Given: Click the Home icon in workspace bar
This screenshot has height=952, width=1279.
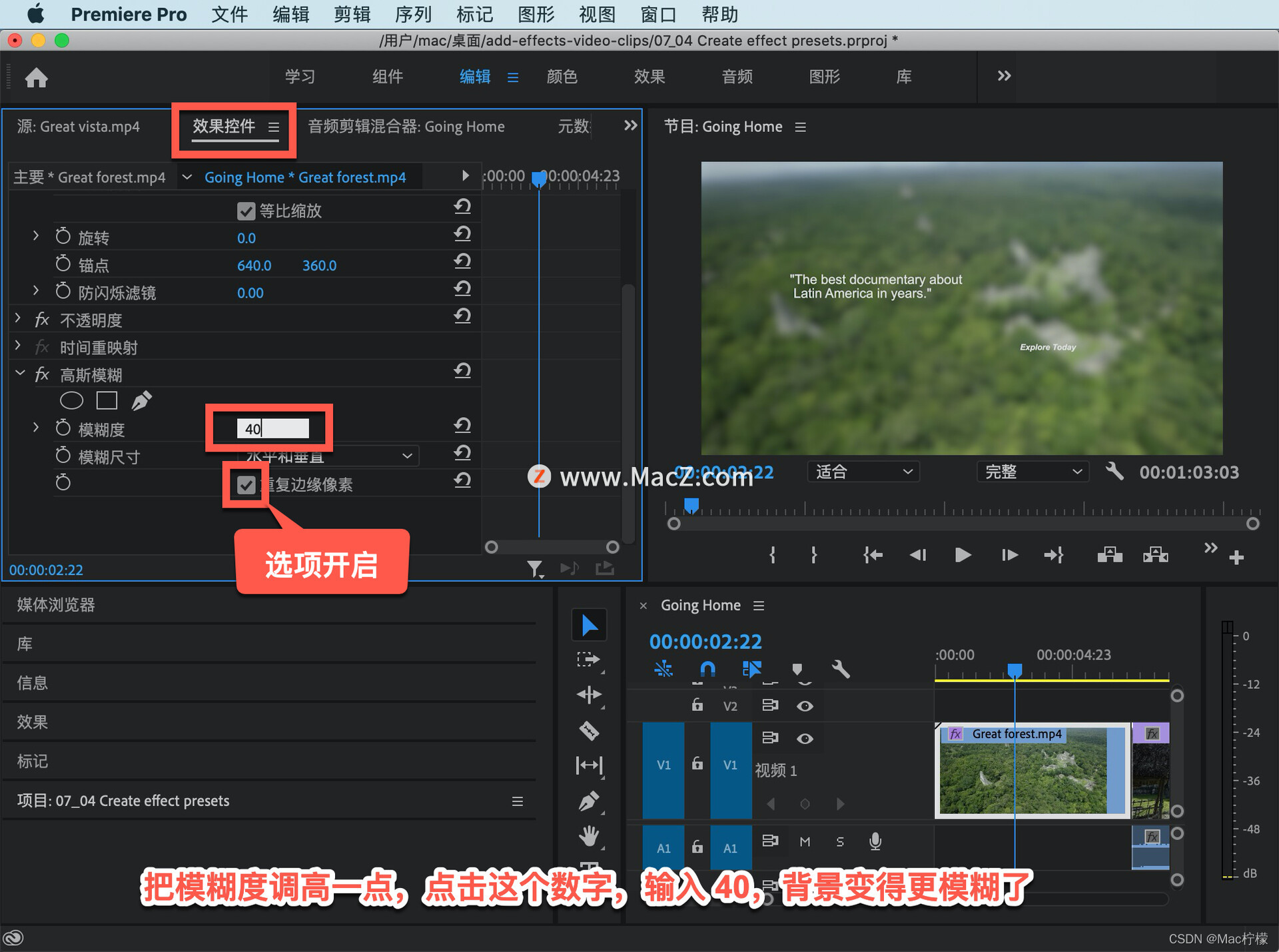Looking at the screenshot, I should 36,78.
